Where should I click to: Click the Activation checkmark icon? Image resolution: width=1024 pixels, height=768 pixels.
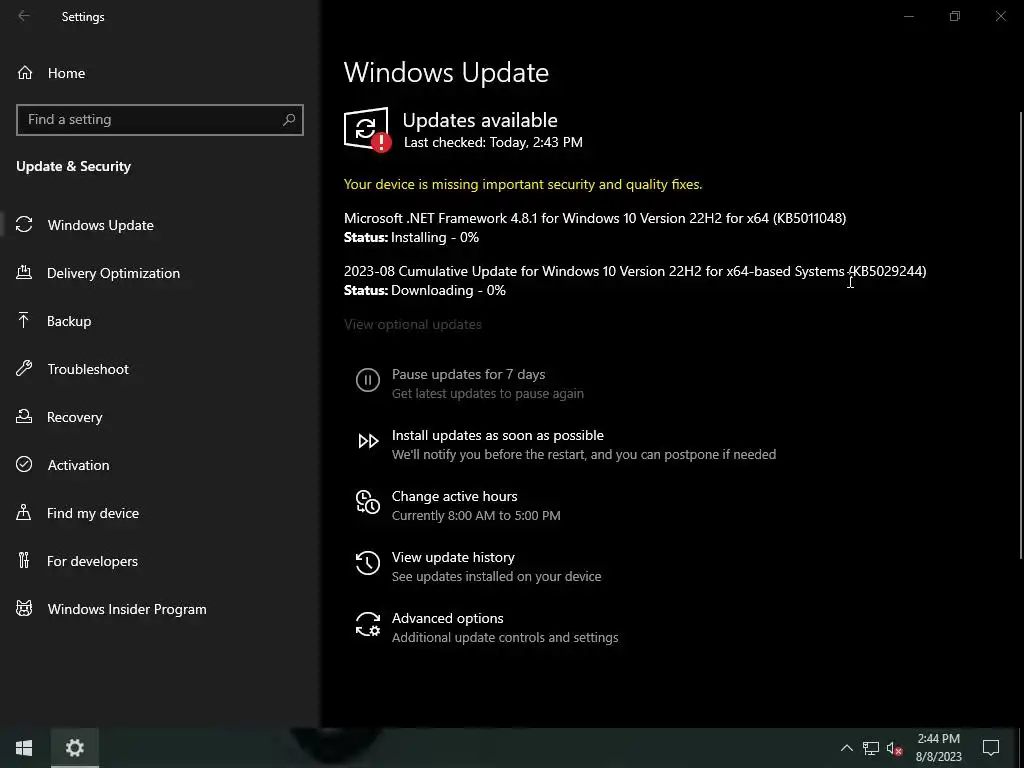pyautogui.click(x=24, y=464)
